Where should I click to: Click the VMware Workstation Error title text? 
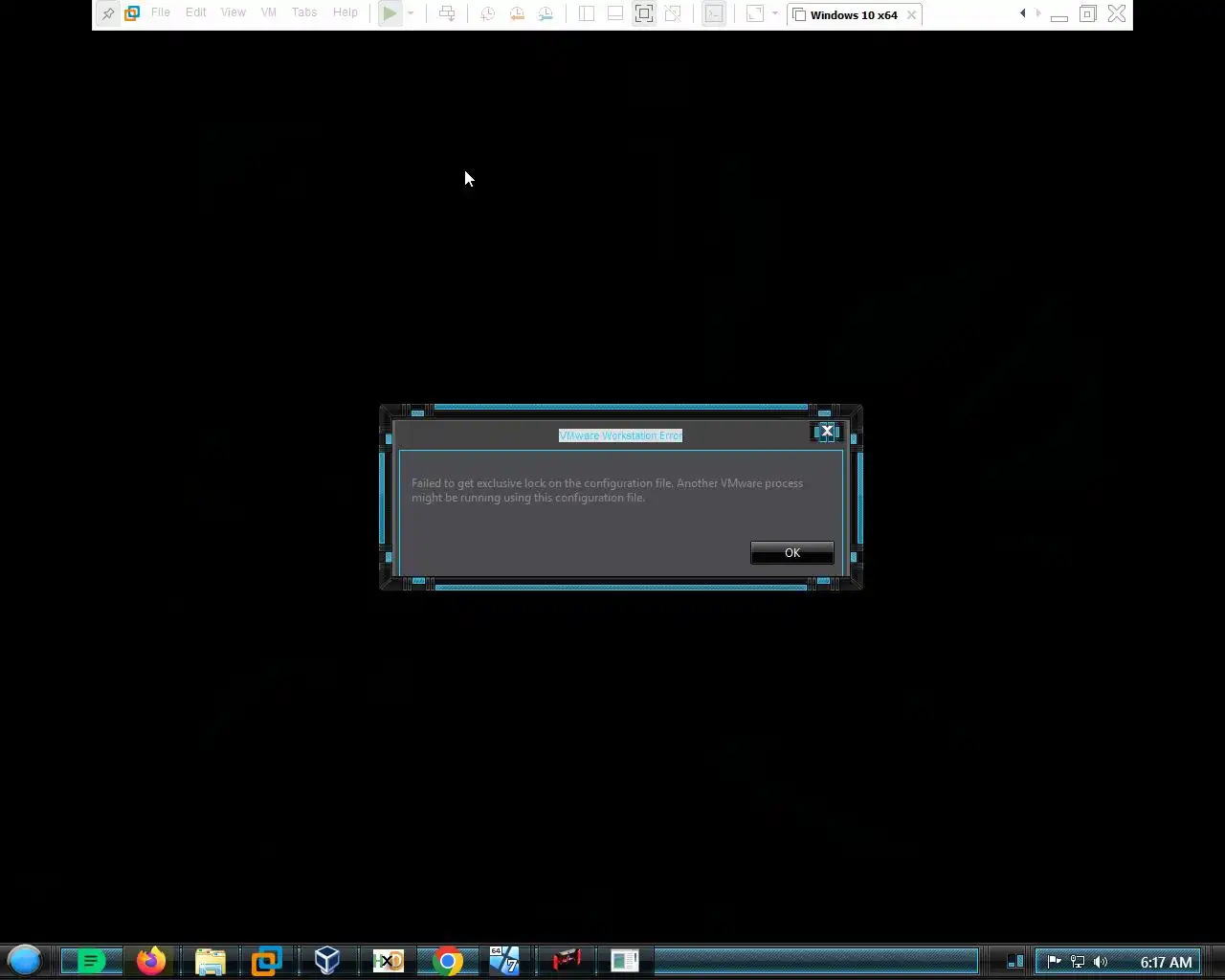point(620,435)
